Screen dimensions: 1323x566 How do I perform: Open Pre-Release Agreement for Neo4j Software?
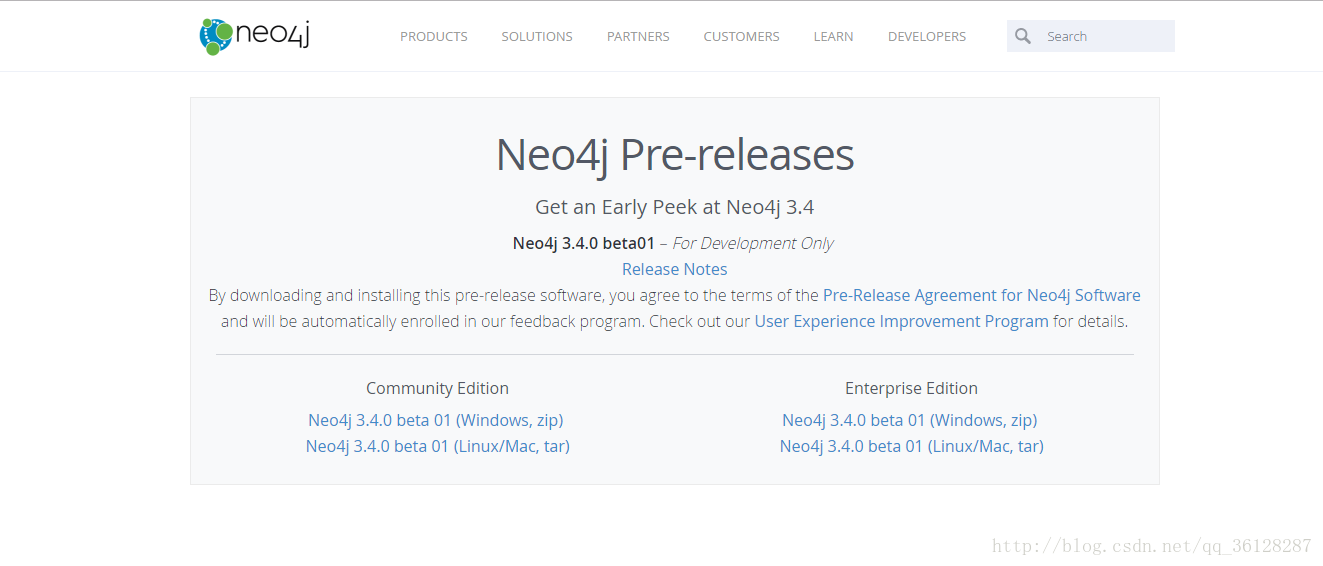pos(982,295)
